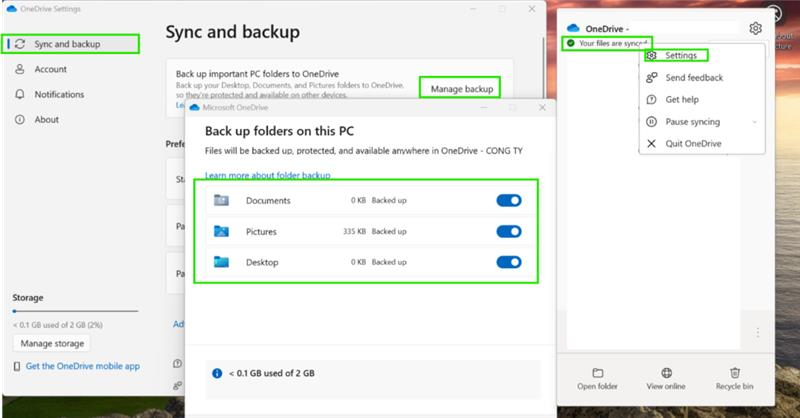
Task: Click the 335 KB Pictures size text
Action: [x=354, y=231]
